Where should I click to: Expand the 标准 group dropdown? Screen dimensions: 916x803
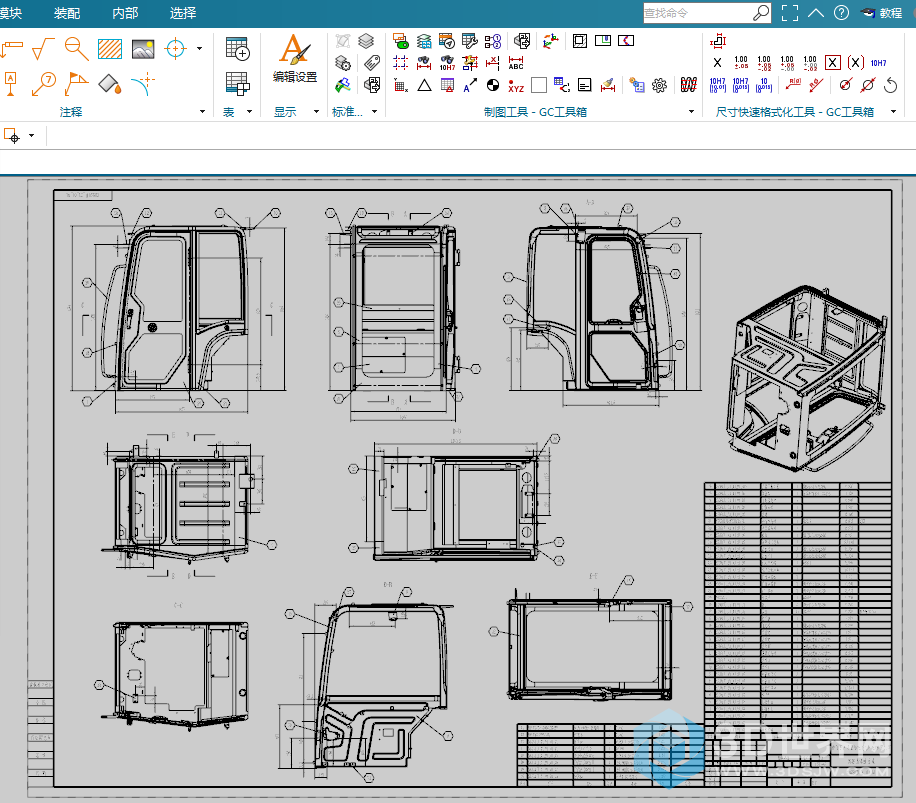[x=374, y=112]
